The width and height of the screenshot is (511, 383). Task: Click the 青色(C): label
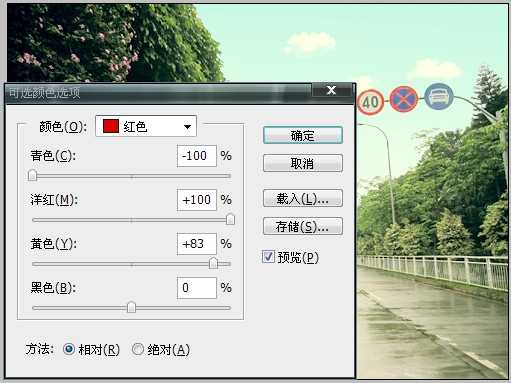click(53, 156)
